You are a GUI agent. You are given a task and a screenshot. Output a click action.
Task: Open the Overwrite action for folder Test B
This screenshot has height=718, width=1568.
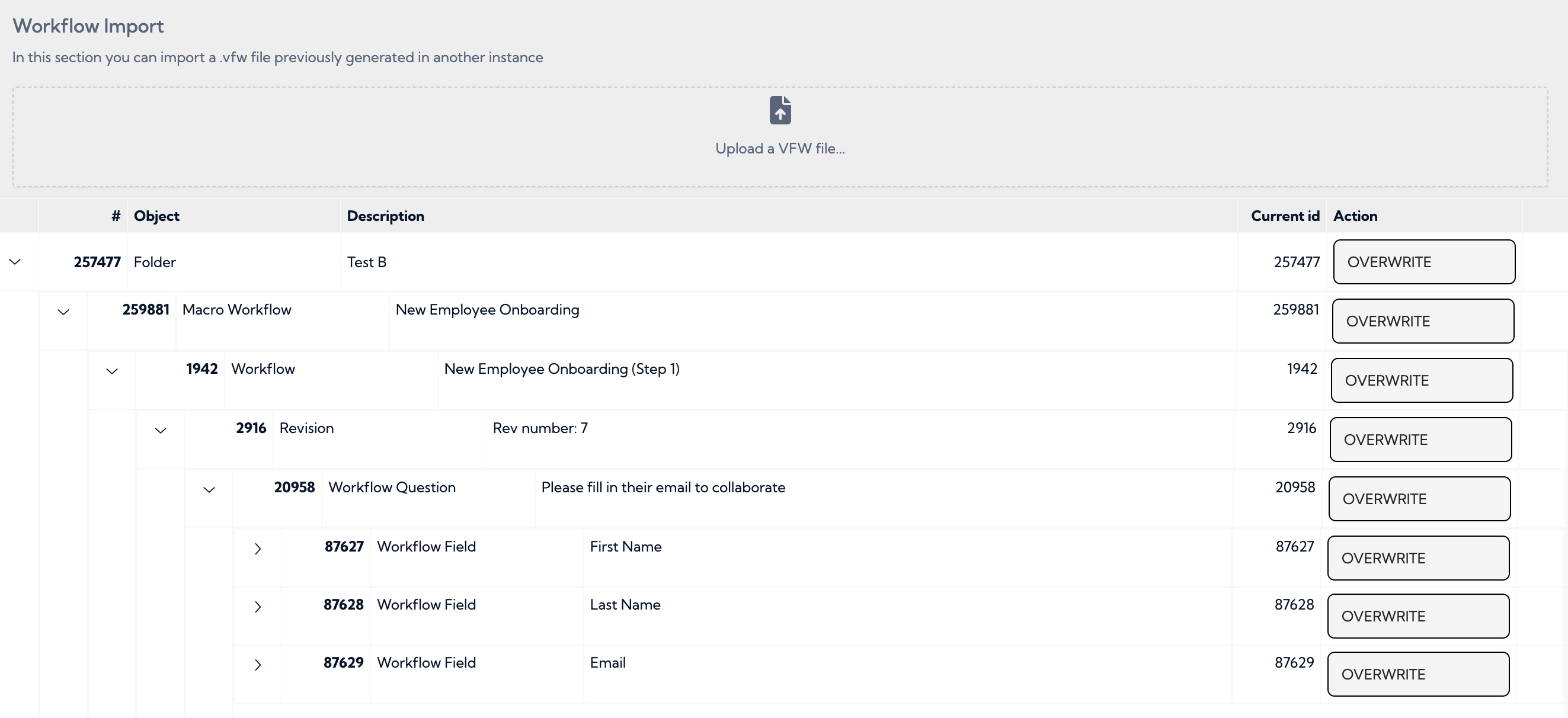tap(1424, 262)
